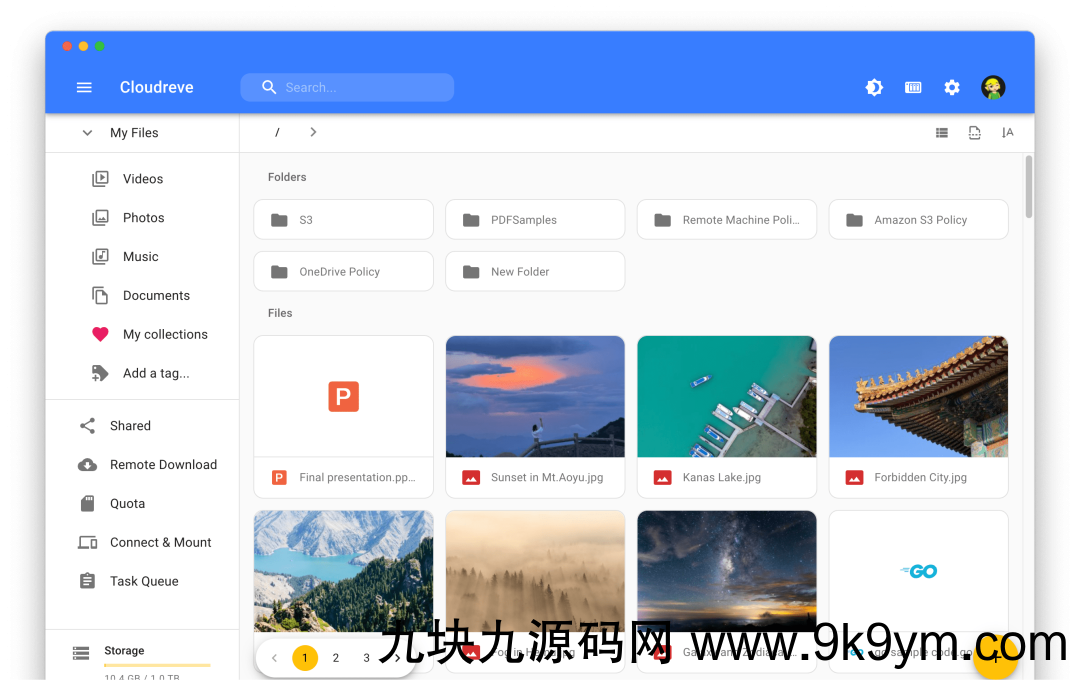Open the Amazon S3 Policy folder

pos(918,220)
